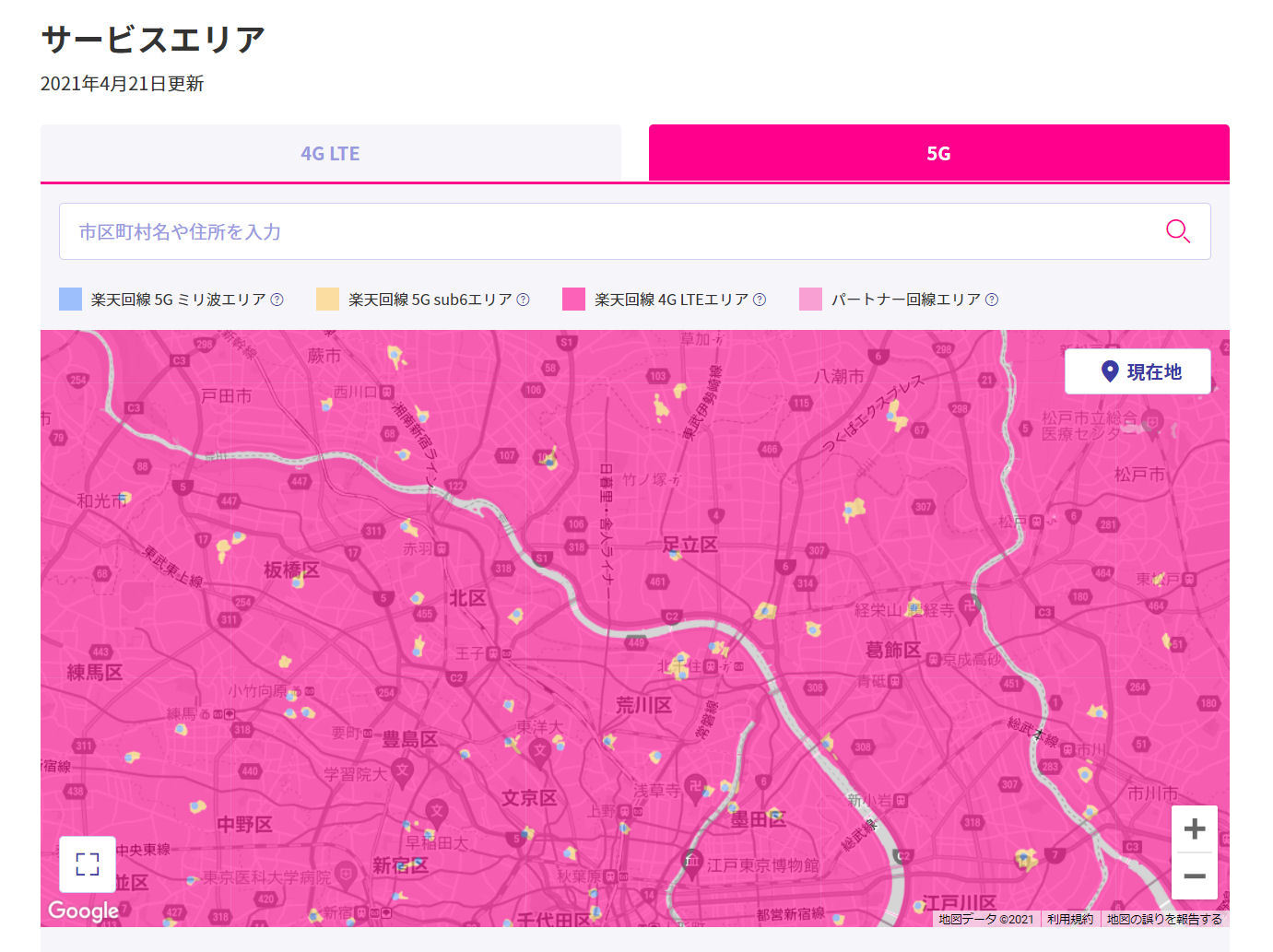Image resolution: width=1273 pixels, height=952 pixels.
Task: Click the Google logo on the map
Action: coord(82,911)
